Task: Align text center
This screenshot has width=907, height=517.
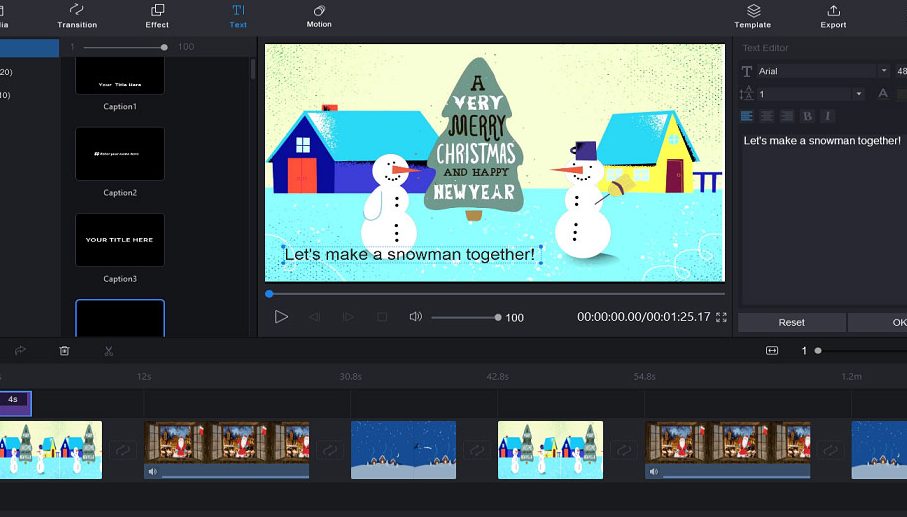Action: coord(767,116)
